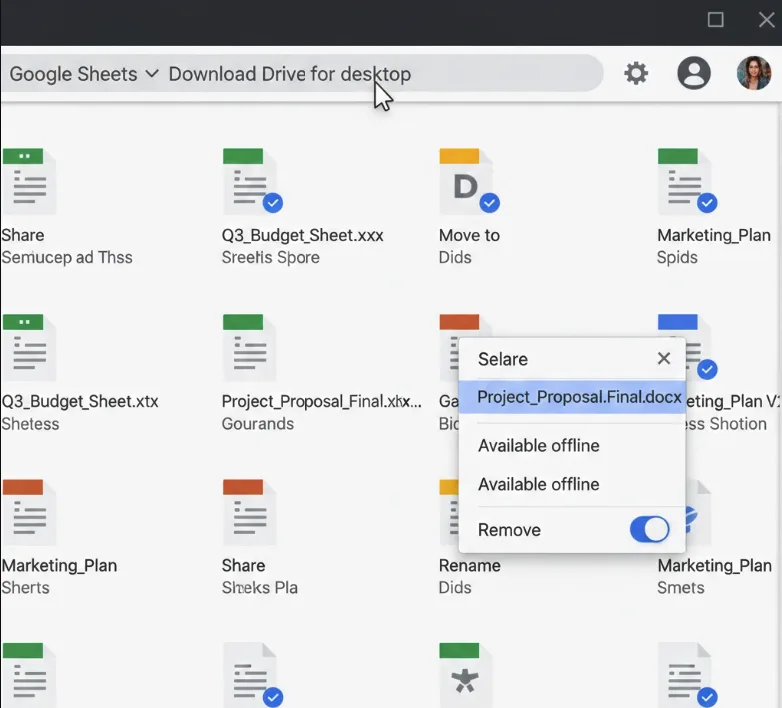Uncheck the blue checkmark on Q3_Budget_Sheet.xxx
Viewport: 782px width, 708px height.
click(x=272, y=203)
